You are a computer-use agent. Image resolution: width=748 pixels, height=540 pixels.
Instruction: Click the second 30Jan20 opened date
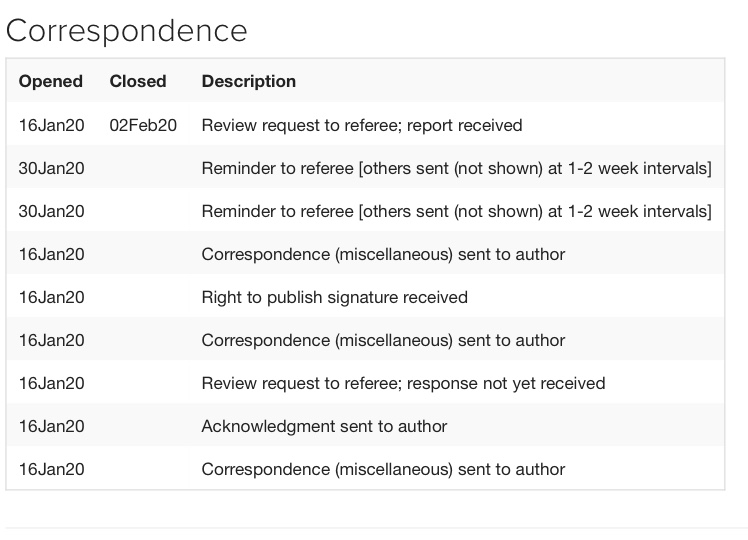52,211
